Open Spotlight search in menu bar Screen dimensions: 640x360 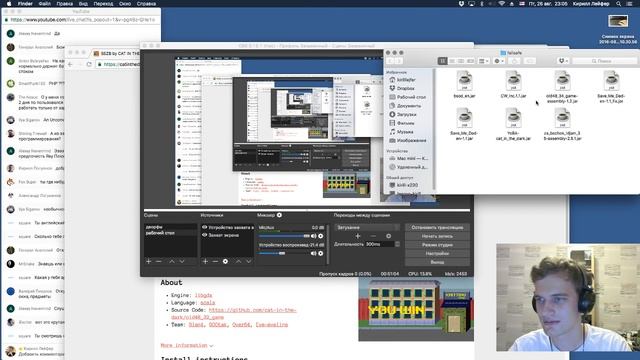619,4
